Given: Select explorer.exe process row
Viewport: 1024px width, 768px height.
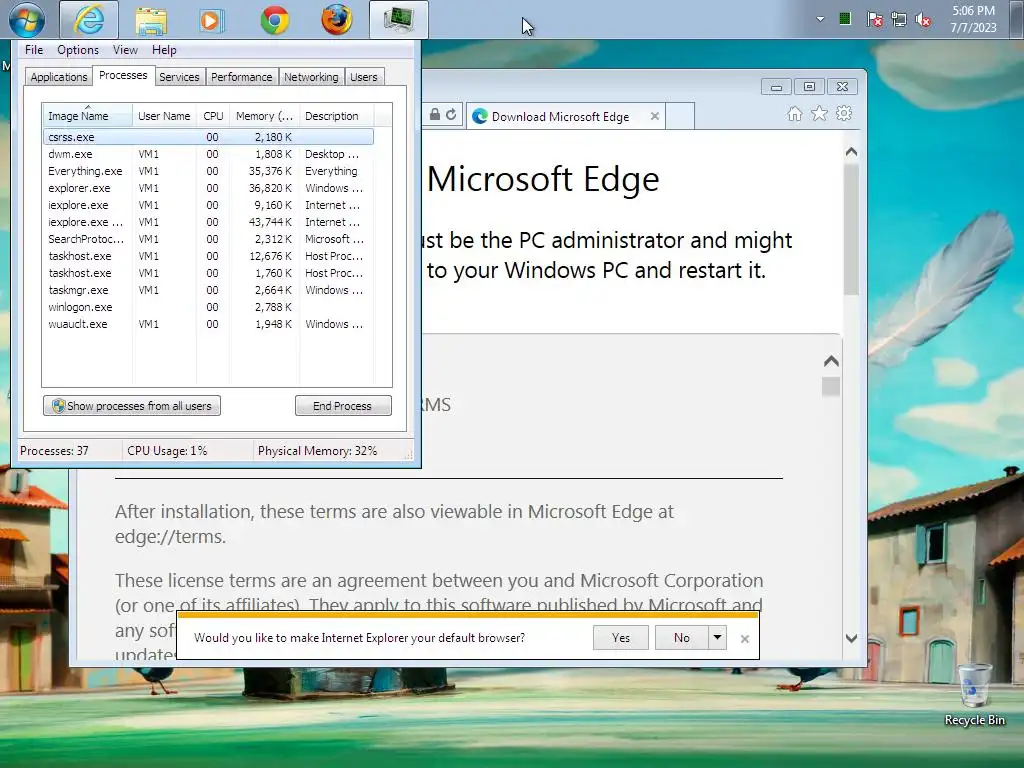Looking at the screenshot, I should [x=208, y=188].
